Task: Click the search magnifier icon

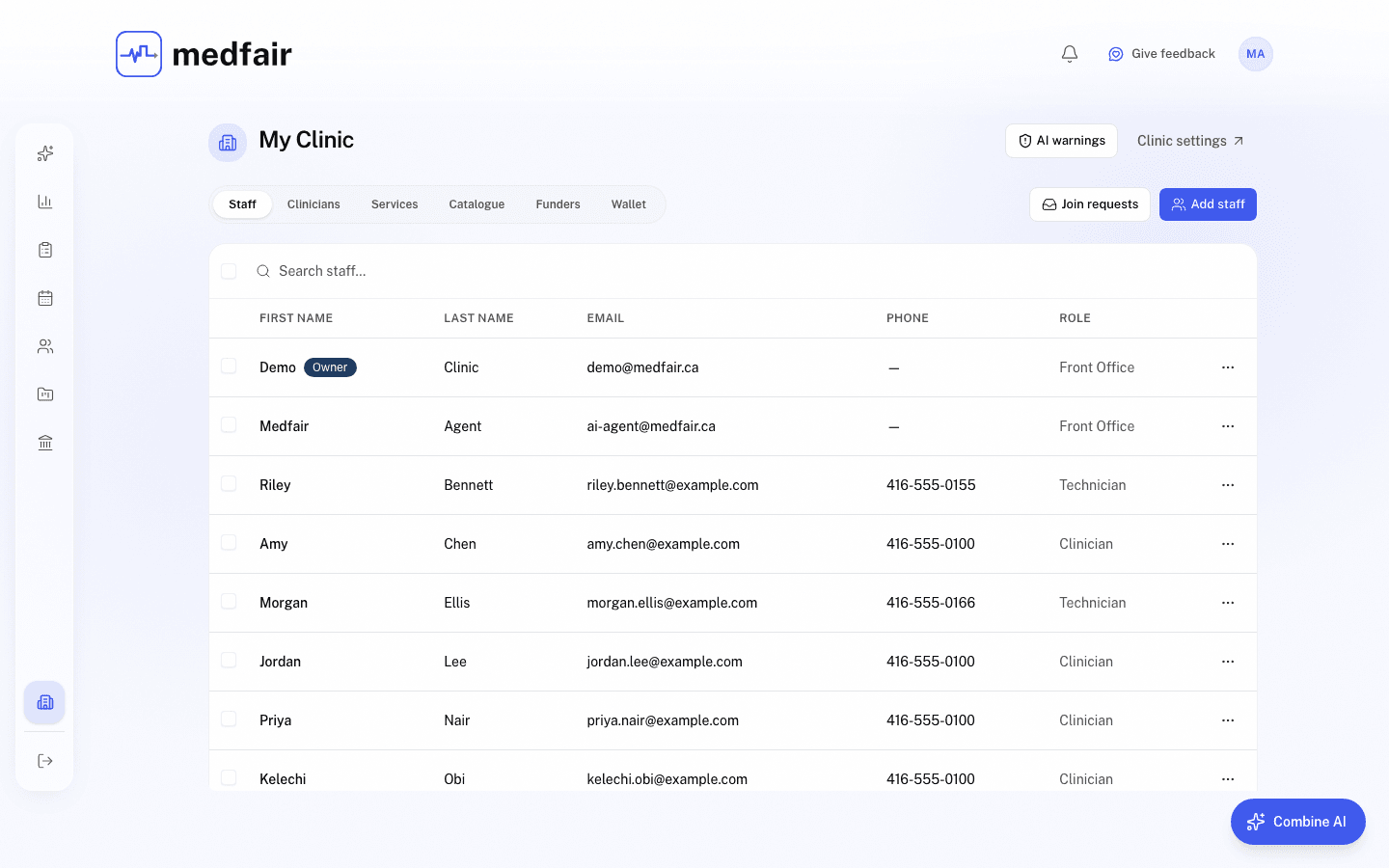Action: pos(263,271)
